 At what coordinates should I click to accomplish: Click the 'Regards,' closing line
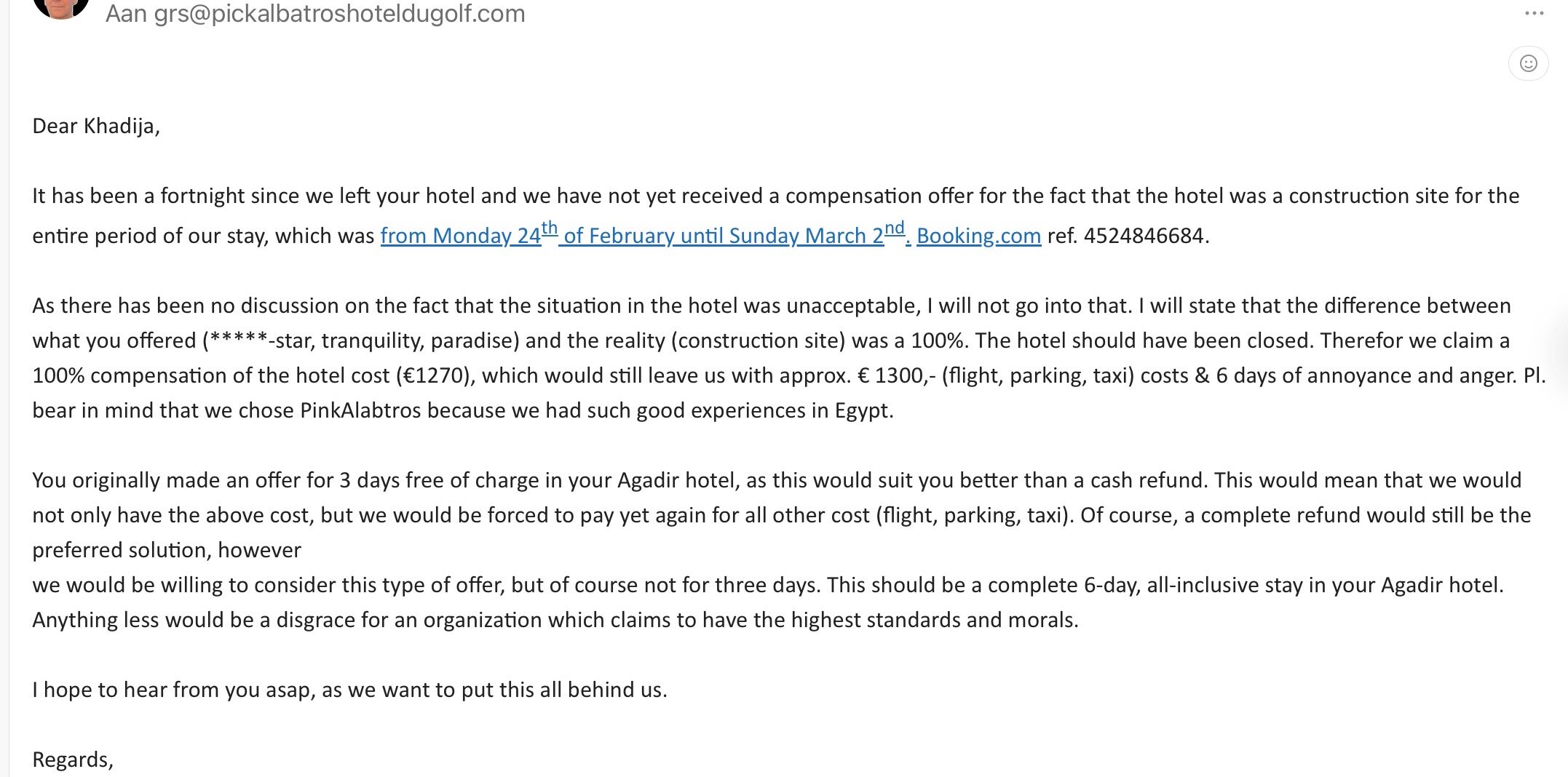[x=73, y=760]
